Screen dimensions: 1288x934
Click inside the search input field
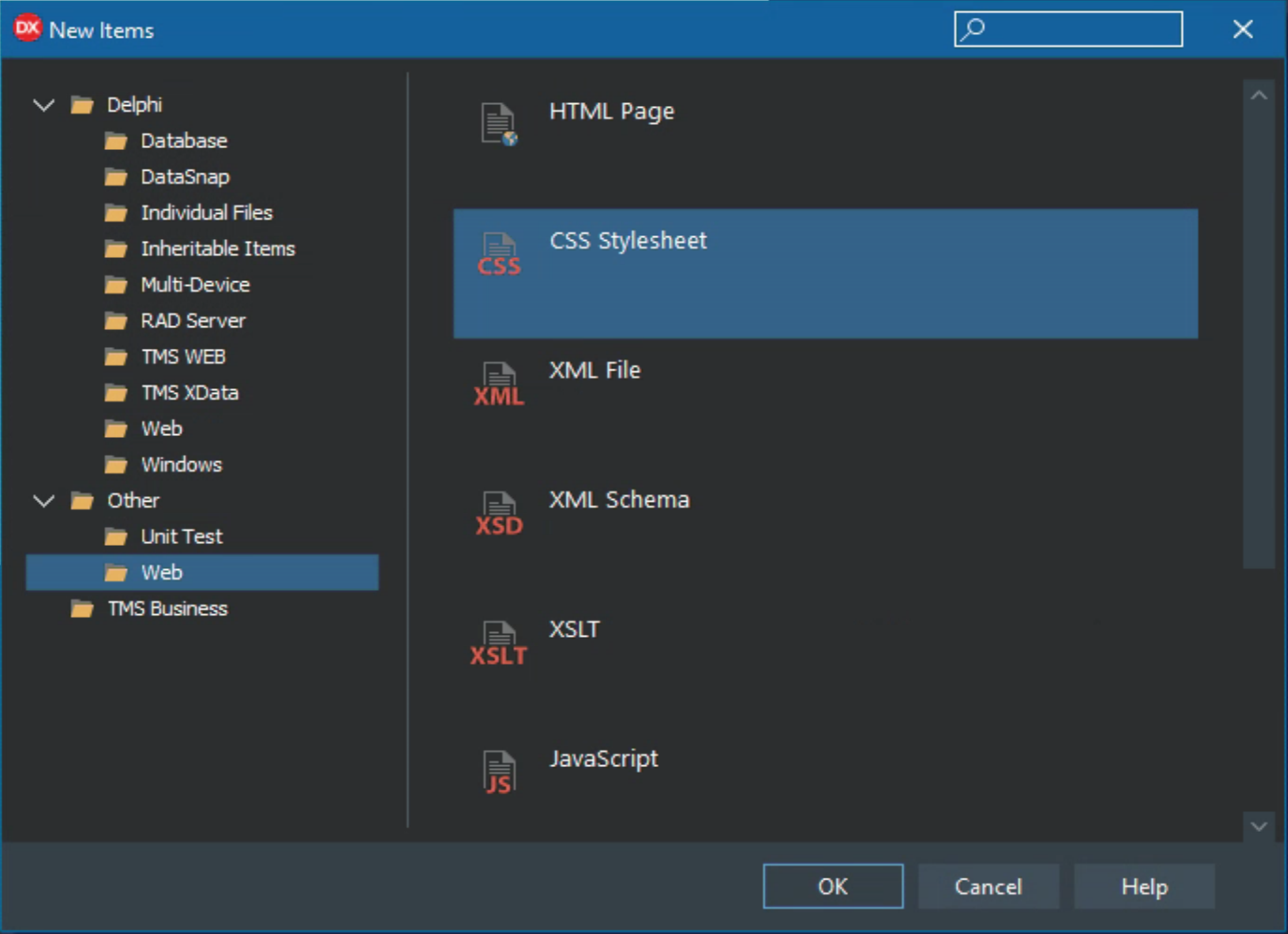[1069, 29]
